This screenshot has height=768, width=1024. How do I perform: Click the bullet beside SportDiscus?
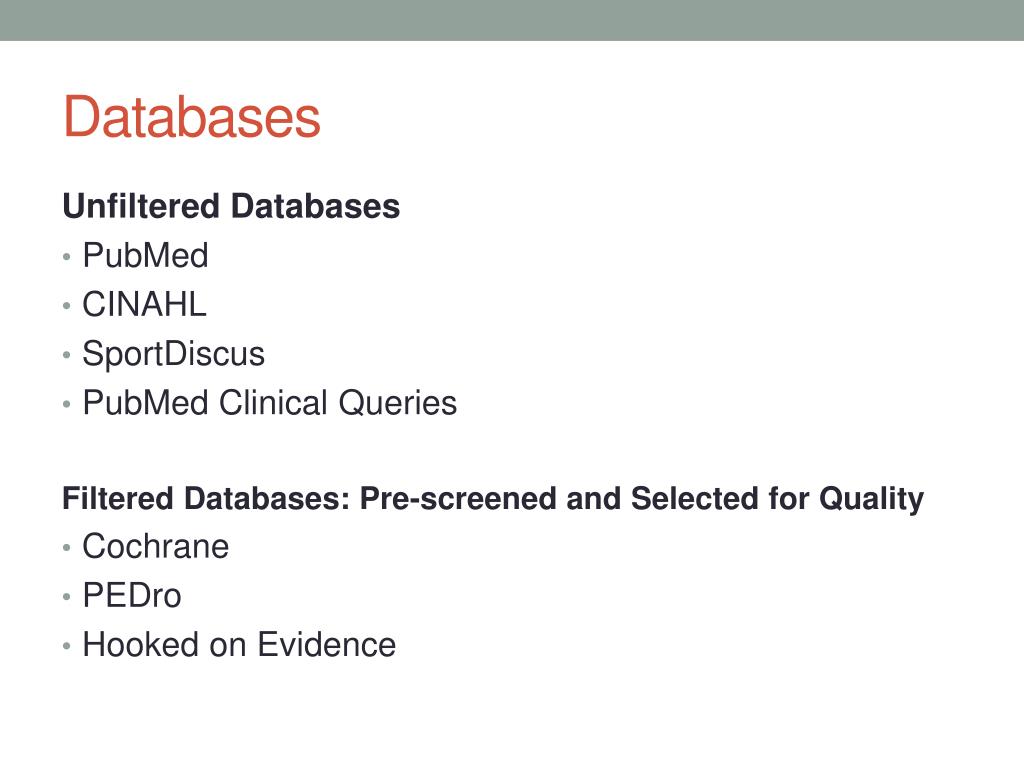[67, 355]
